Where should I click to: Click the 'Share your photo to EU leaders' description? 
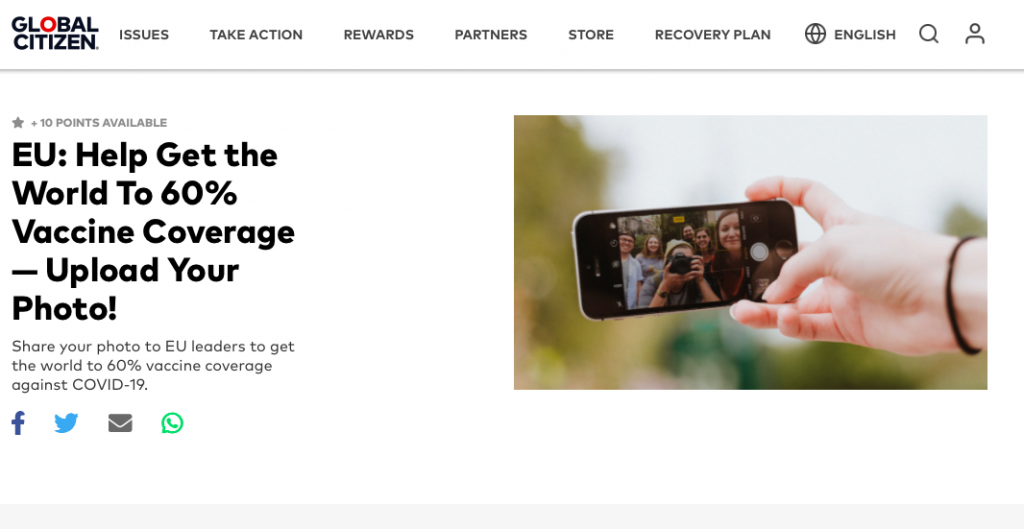(x=153, y=366)
